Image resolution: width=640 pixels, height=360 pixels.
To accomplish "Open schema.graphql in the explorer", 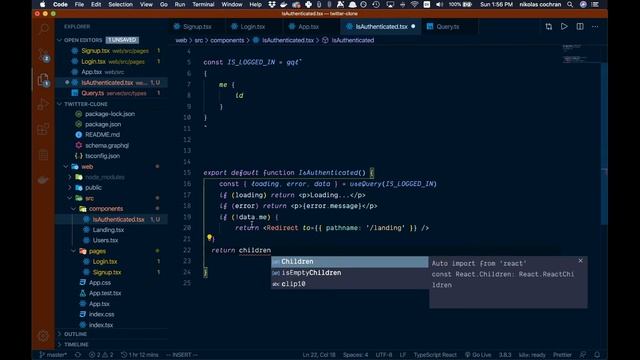I will (107, 145).
